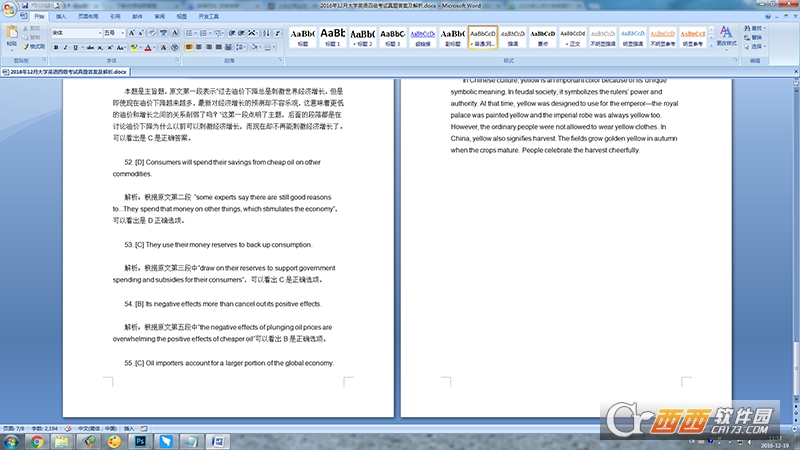Screen dimensions: 800x450
Task: Clear formatting with the eraser icon
Action: coord(152,33)
